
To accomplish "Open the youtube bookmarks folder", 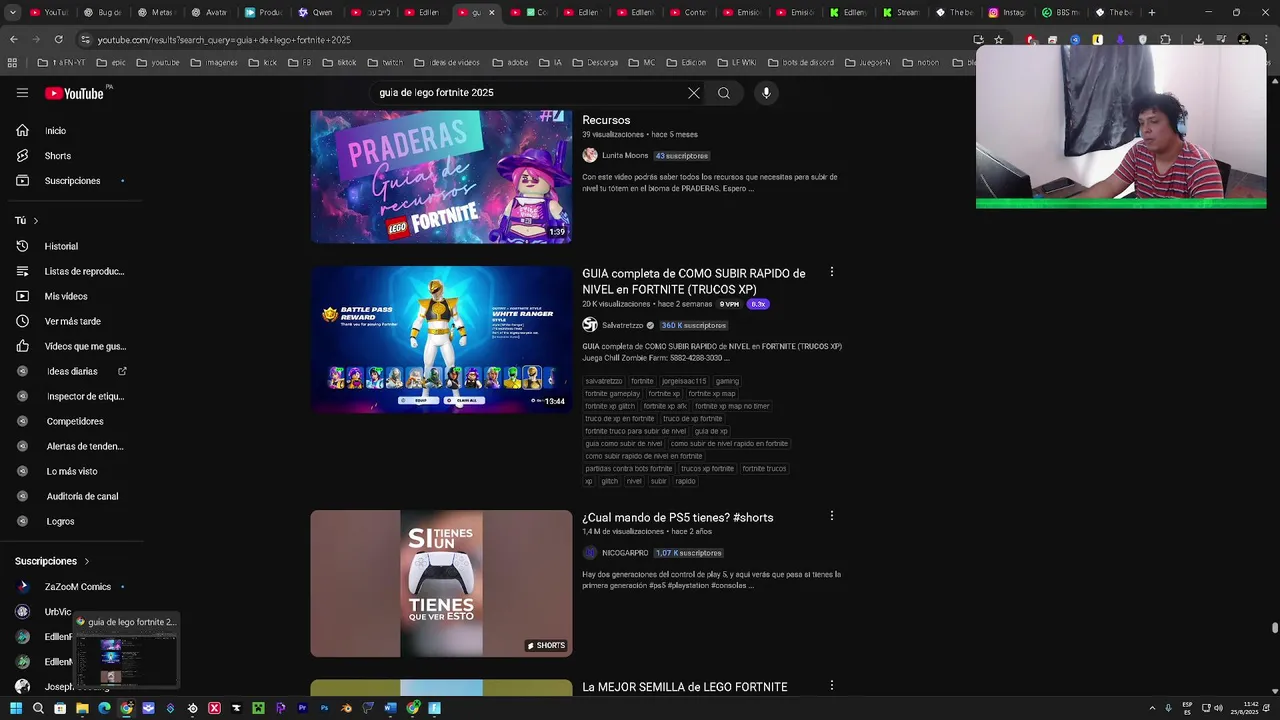I will (158, 62).
